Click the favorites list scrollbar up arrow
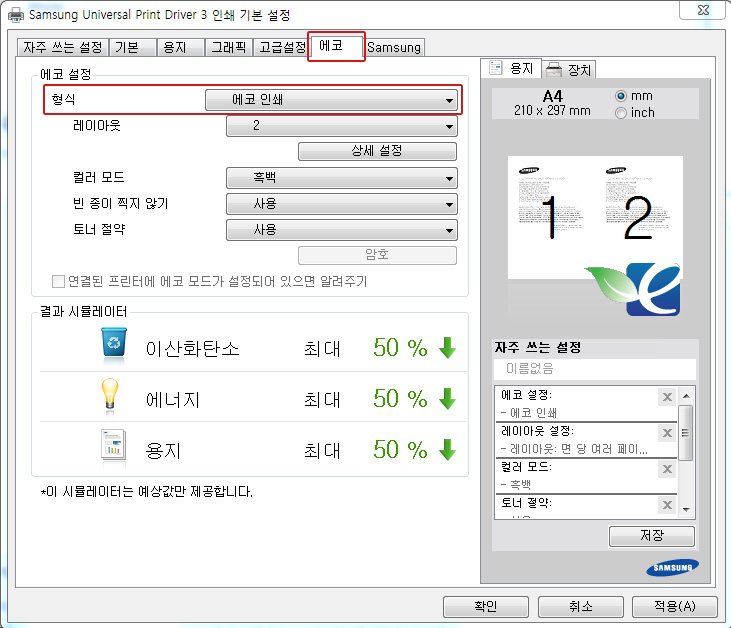The width and height of the screenshot is (731, 628). click(686, 396)
